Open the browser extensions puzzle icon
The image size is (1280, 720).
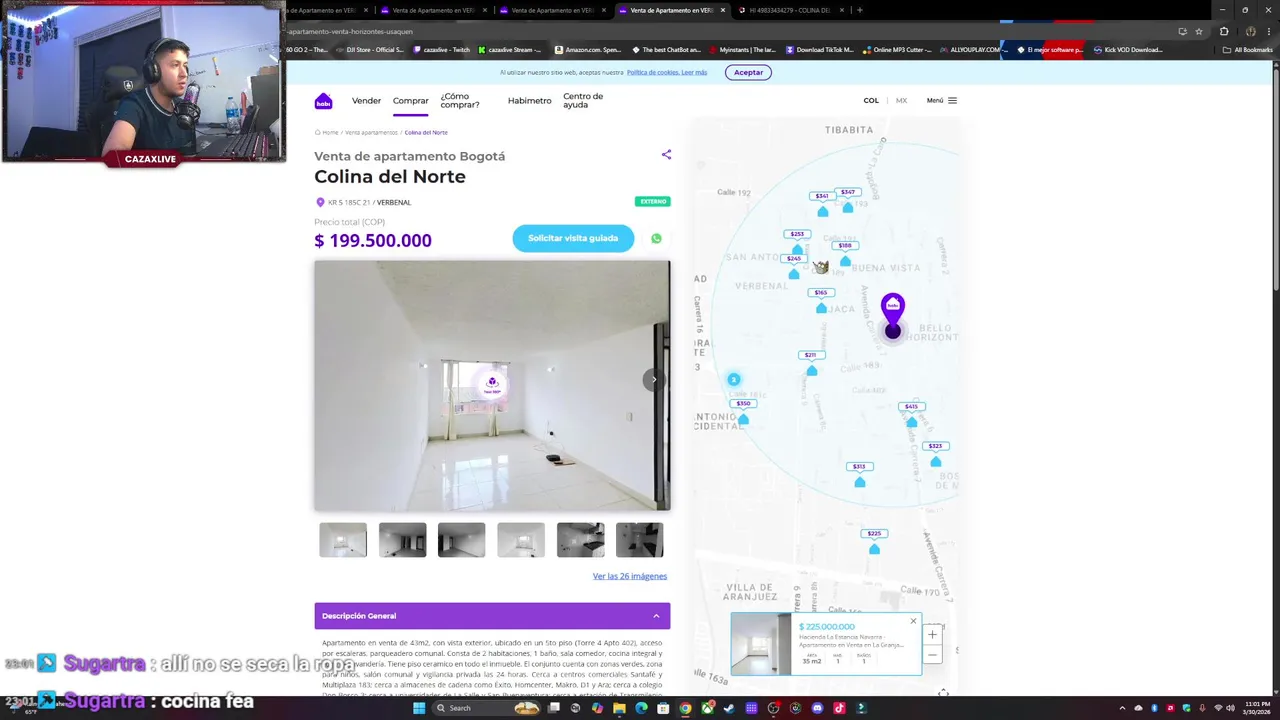click(x=1224, y=31)
